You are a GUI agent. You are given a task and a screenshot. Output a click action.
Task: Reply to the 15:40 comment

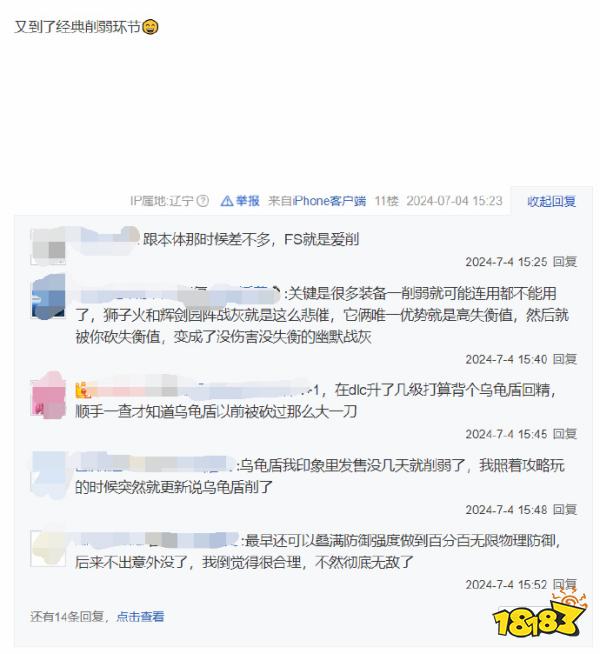coord(565,359)
